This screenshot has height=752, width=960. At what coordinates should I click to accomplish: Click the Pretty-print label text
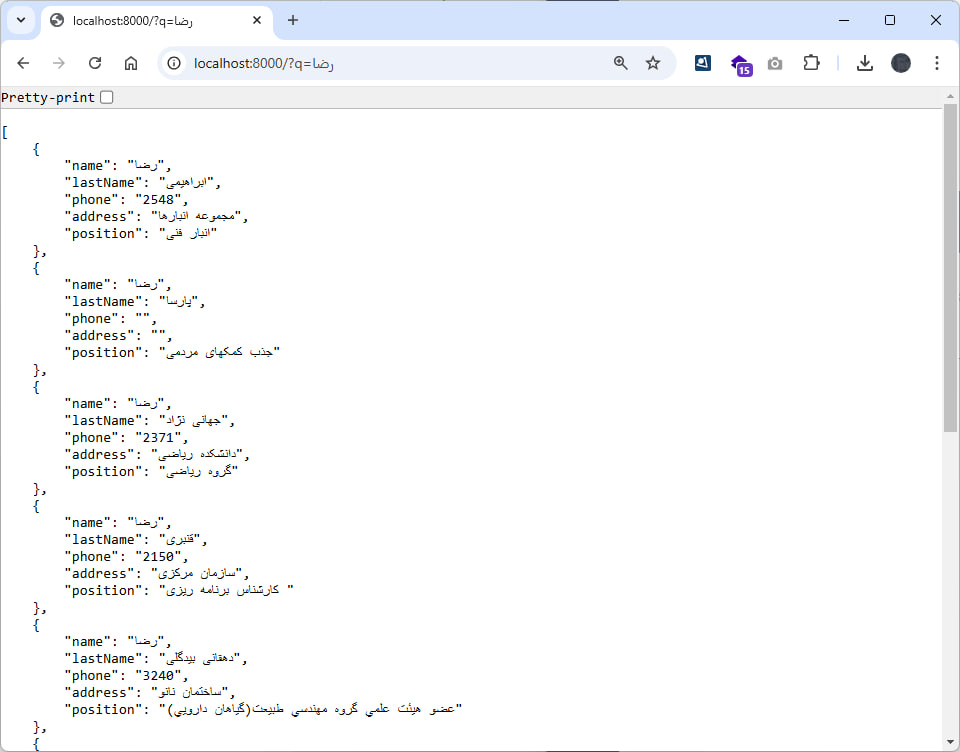(48, 98)
